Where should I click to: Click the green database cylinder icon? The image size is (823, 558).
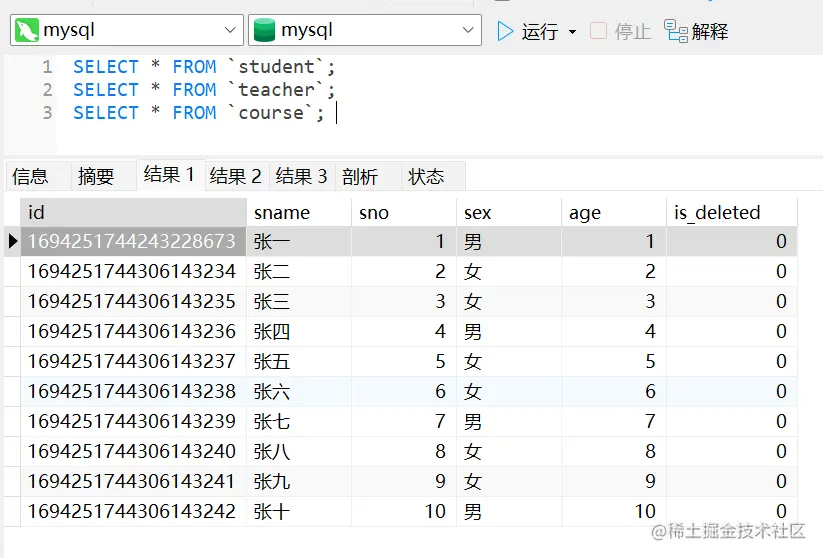[264, 30]
